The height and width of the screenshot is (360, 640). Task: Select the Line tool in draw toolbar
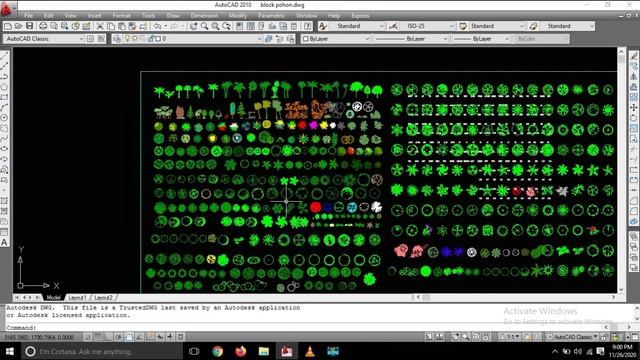(4, 56)
